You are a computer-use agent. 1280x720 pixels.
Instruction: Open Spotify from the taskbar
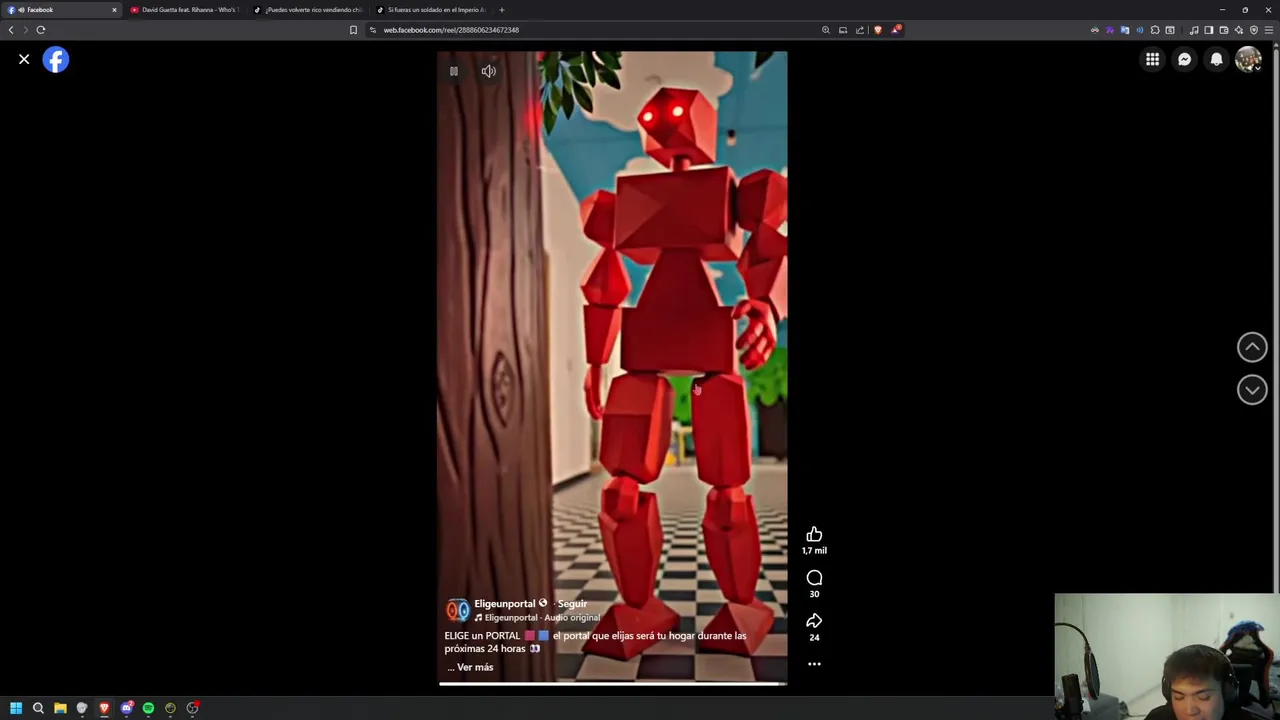click(148, 708)
